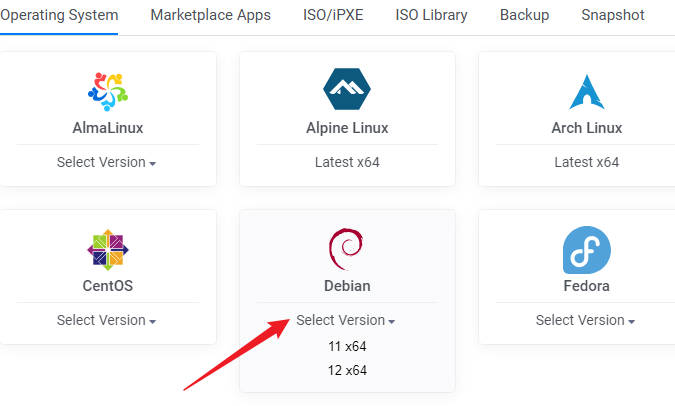Click the Debian name label
This screenshot has height=406, width=675.
[347, 286]
